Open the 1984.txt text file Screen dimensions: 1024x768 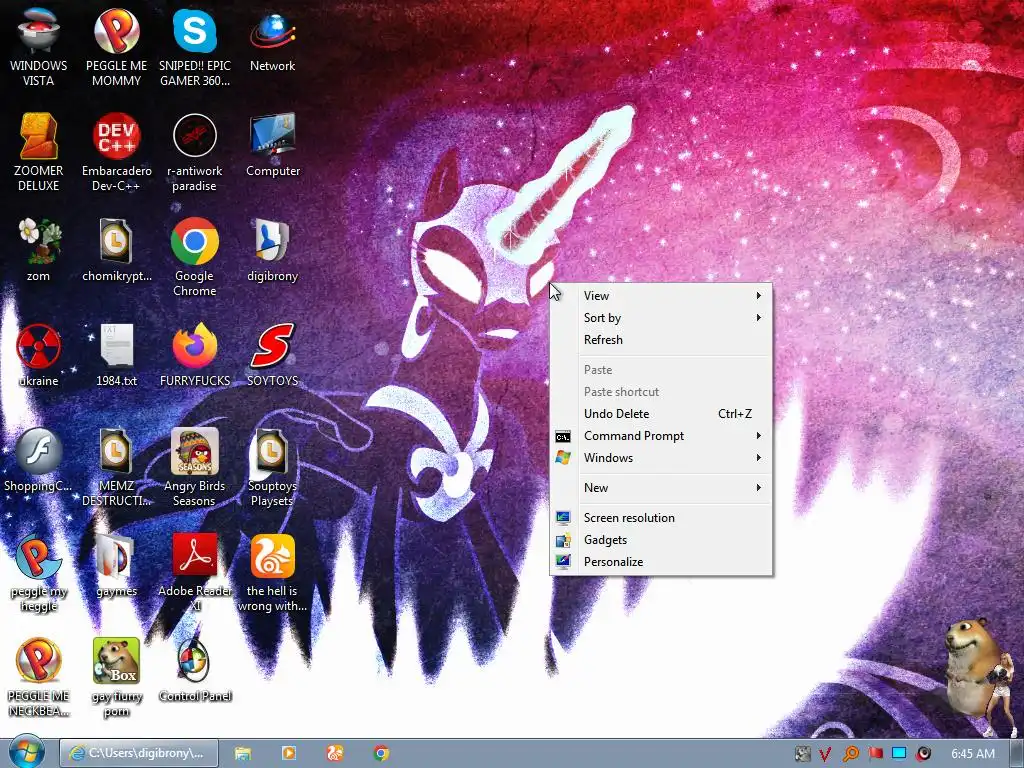[x=116, y=355]
